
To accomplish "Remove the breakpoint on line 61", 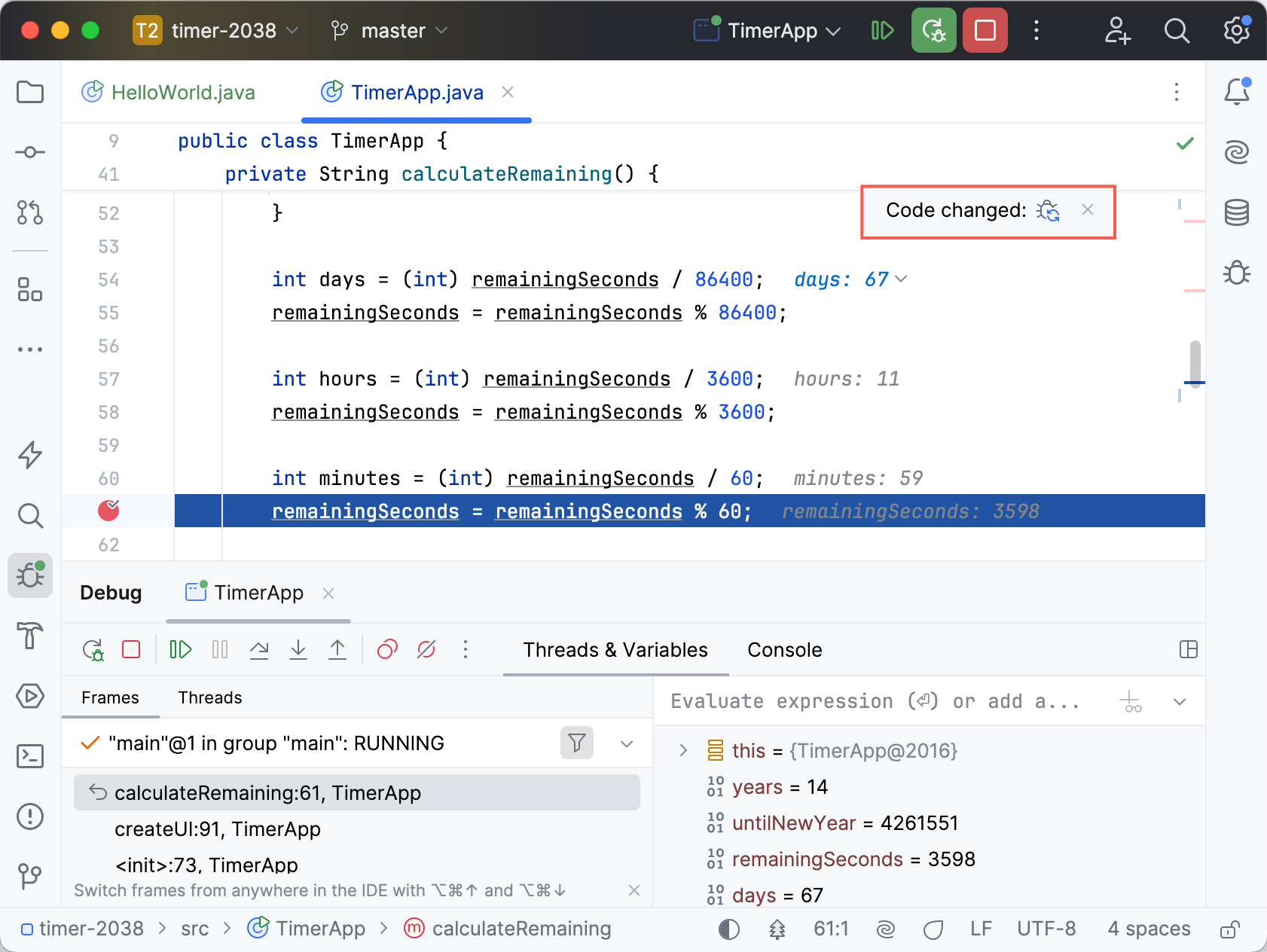I will pyautogui.click(x=109, y=511).
